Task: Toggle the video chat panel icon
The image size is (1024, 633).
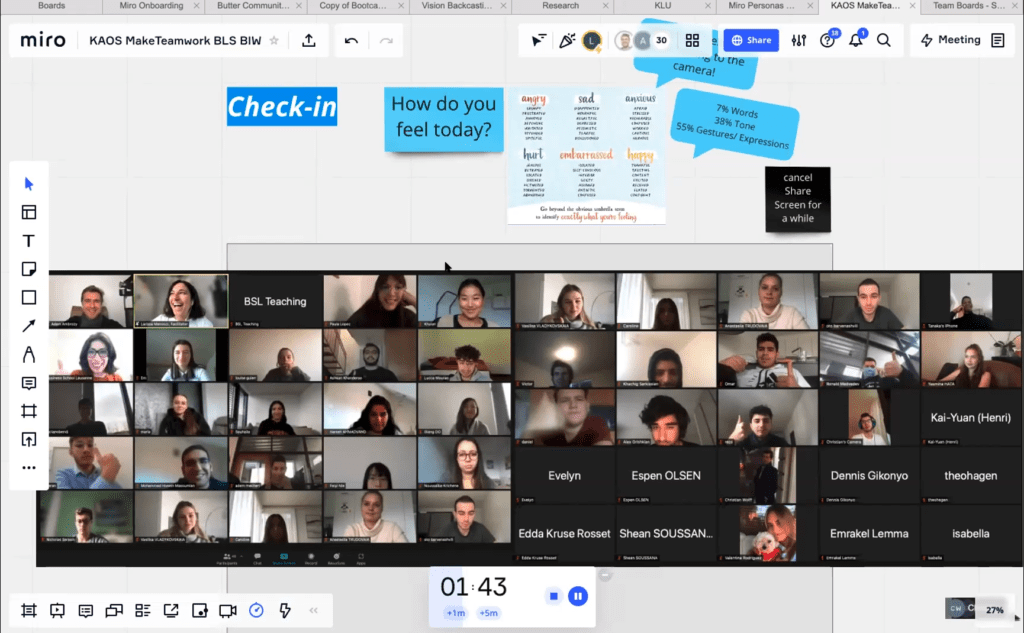Action: [x=227, y=610]
